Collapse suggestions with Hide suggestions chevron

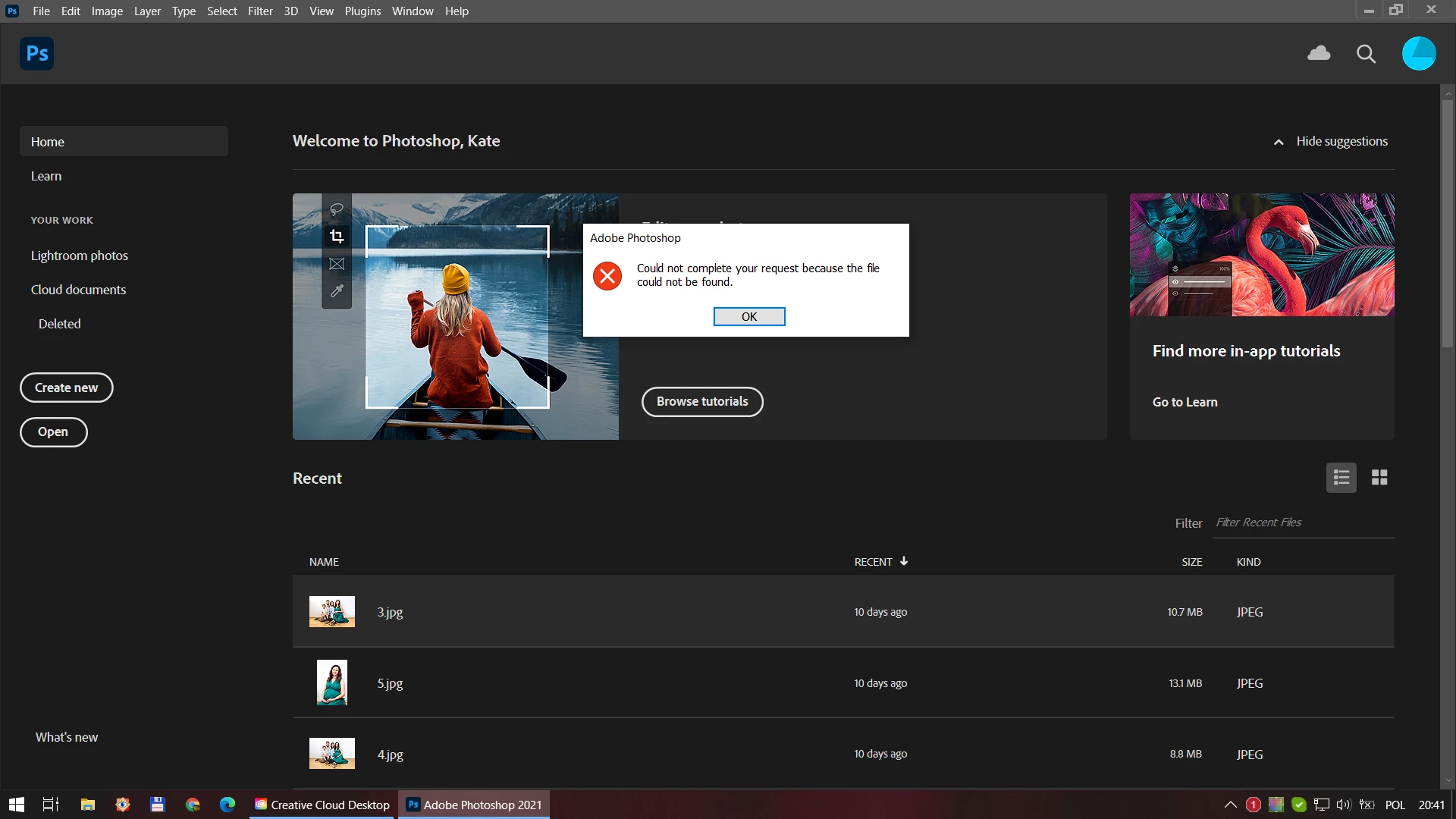point(1279,142)
